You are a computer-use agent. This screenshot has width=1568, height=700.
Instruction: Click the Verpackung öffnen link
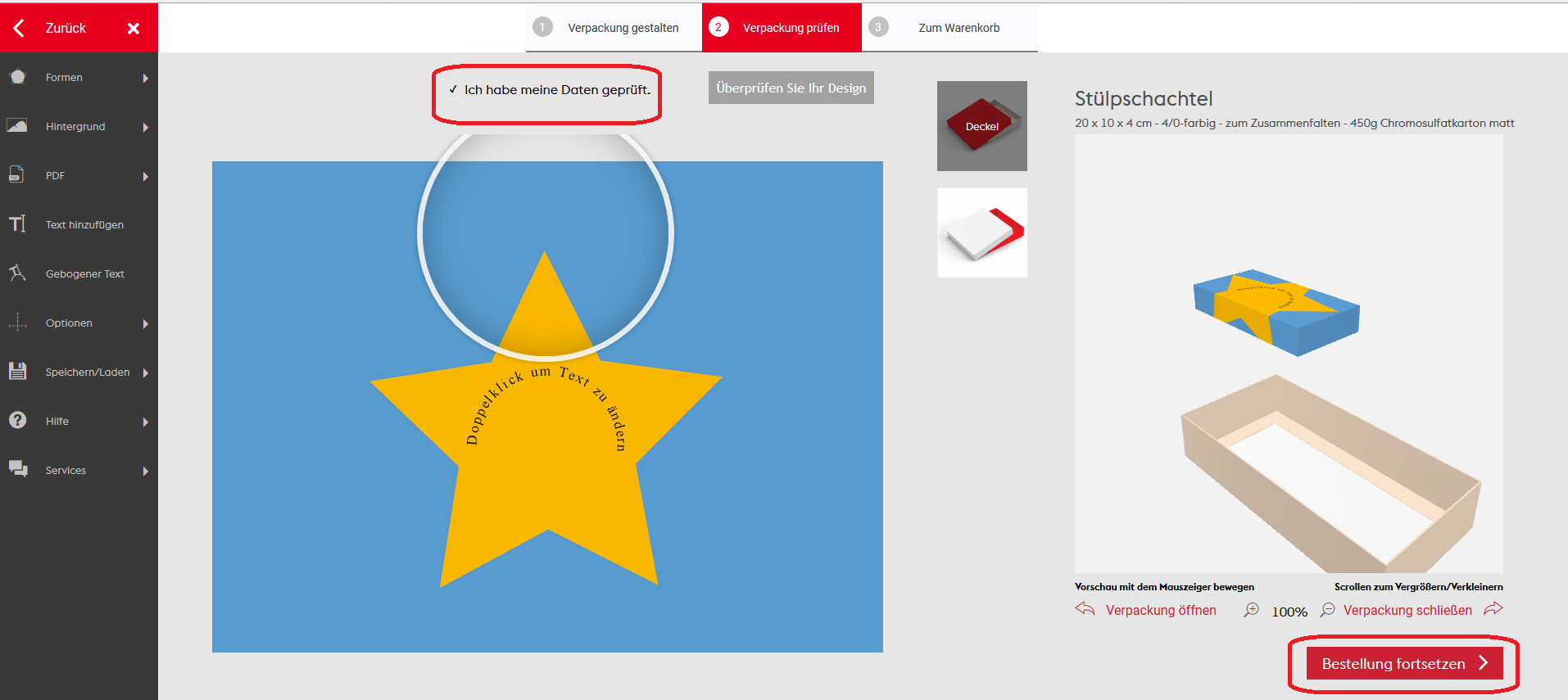[x=1160, y=611]
